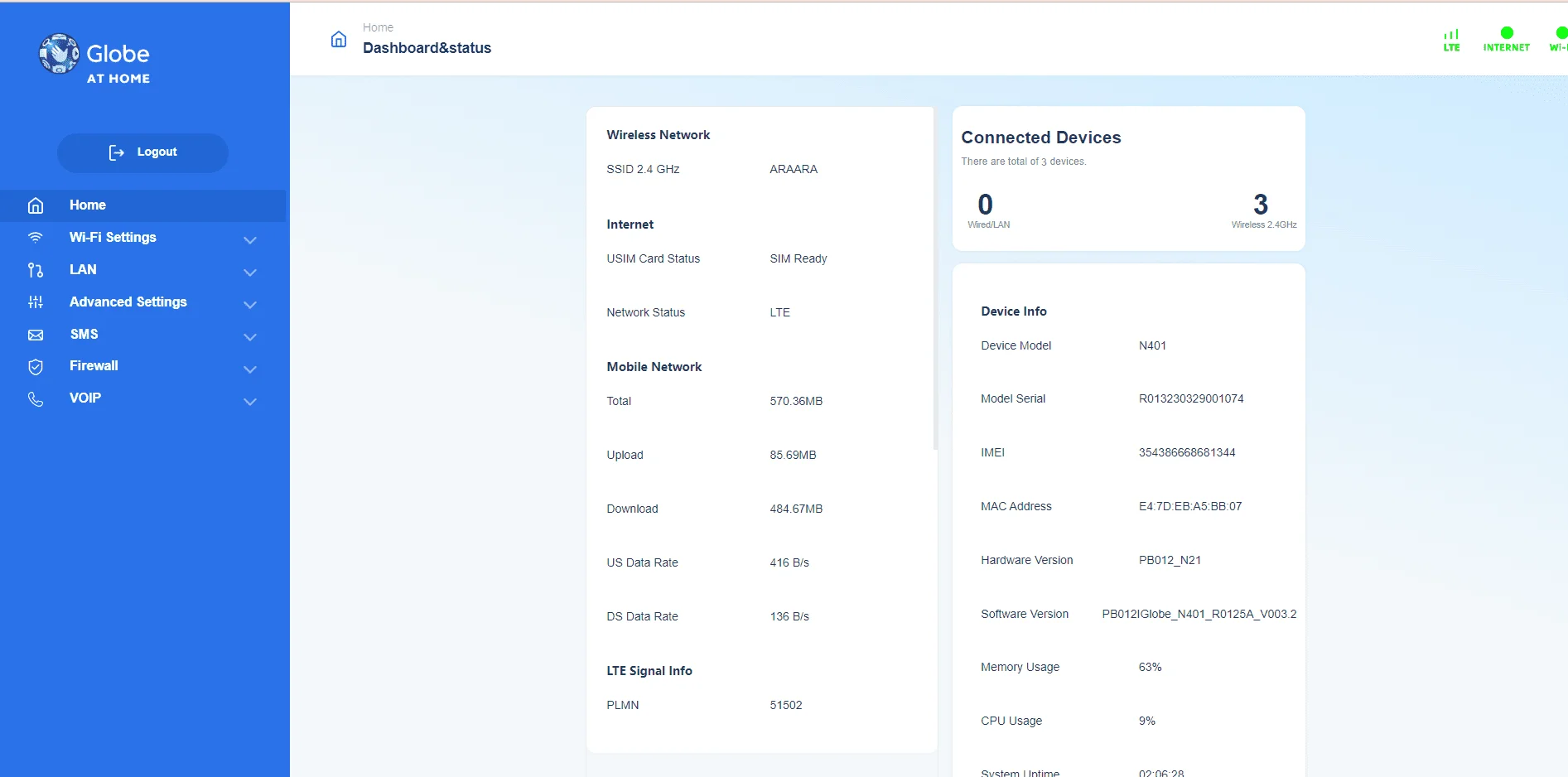This screenshot has height=777, width=1568.
Task: Click the Wired/LAN device count 0
Action: 985,205
